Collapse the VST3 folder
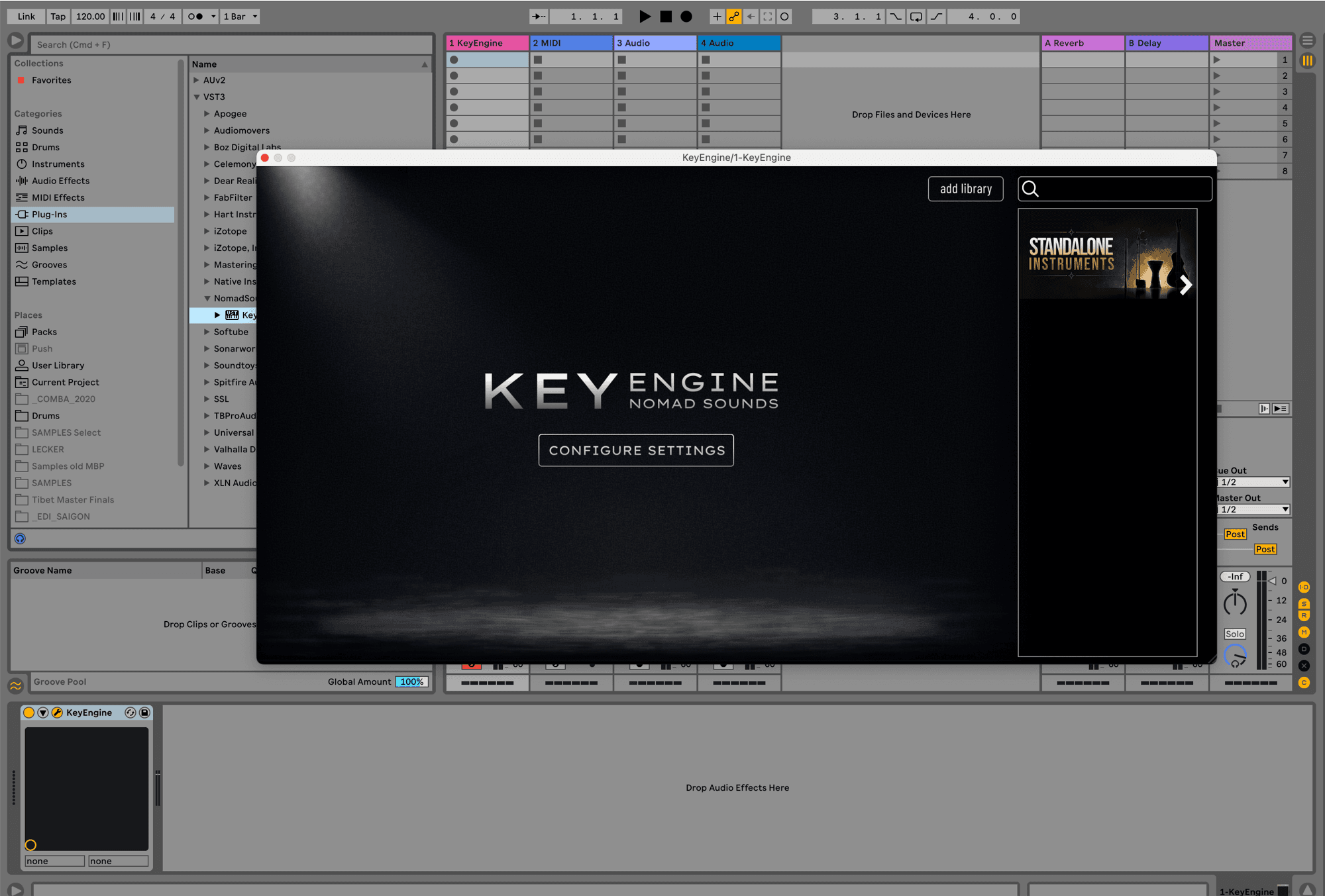Viewport: 1325px width, 896px height. pos(197,97)
